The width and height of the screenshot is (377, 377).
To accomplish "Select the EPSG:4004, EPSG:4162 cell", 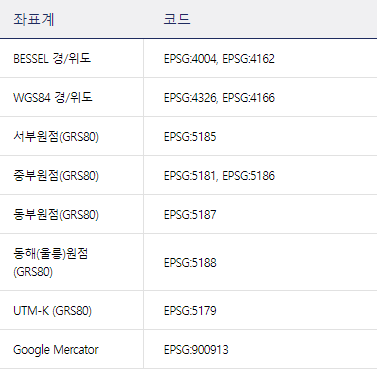I will coord(260,58).
